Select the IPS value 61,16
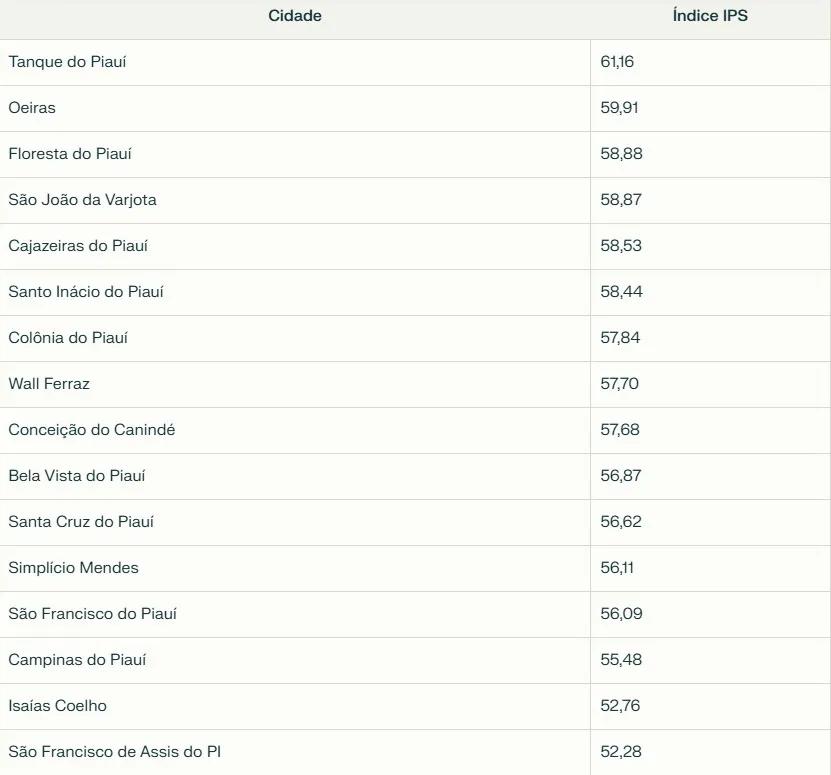 (x=617, y=62)
